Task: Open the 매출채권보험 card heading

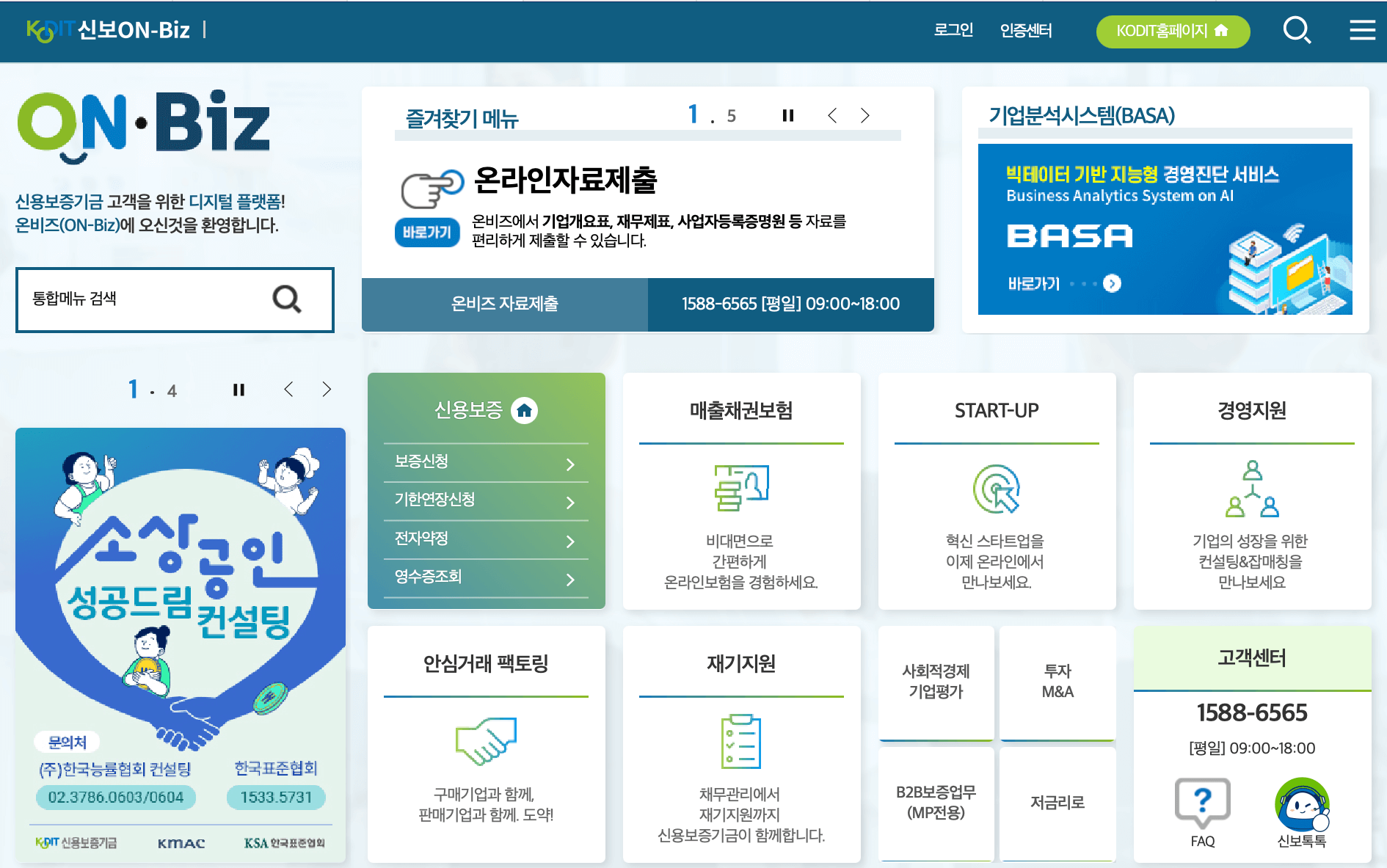Action: [741, 410]
